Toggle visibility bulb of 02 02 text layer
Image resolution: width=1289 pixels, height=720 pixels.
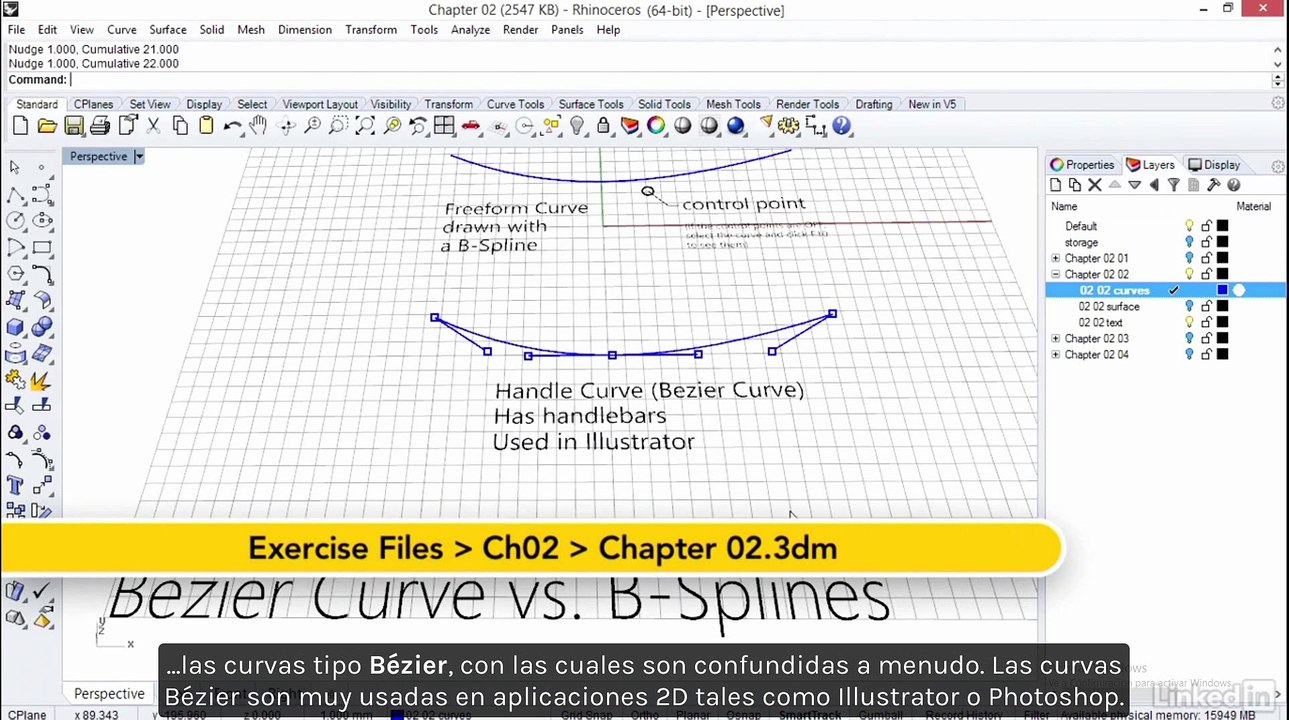pos(1189,322)
